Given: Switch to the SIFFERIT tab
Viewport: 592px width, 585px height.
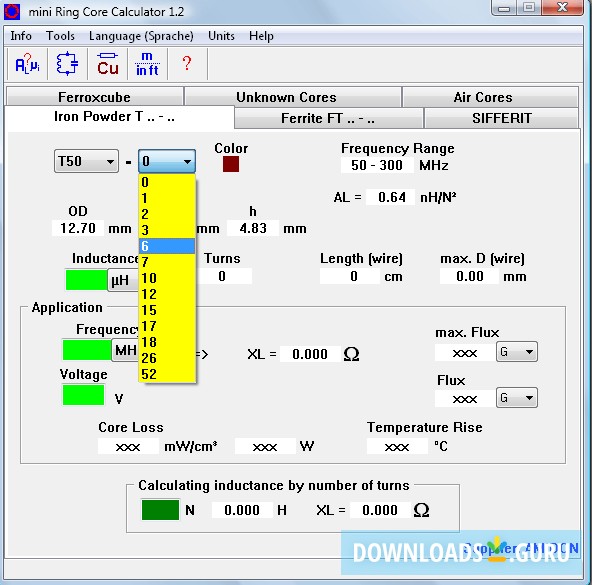Looking at the screenshot, I should [x=502, y=118].
